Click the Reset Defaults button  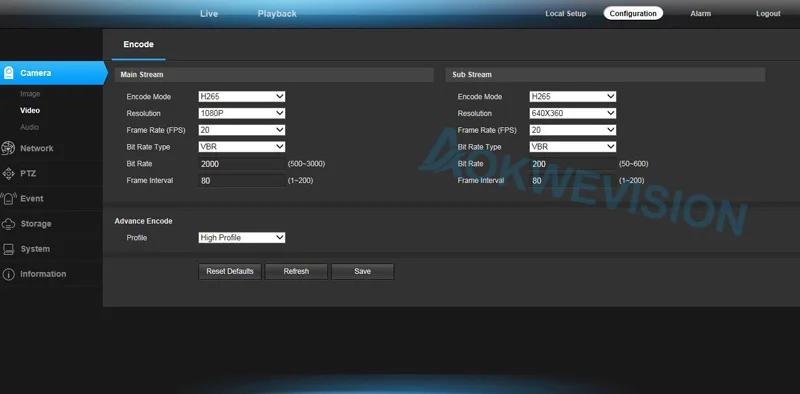click(x=230, y=272)
